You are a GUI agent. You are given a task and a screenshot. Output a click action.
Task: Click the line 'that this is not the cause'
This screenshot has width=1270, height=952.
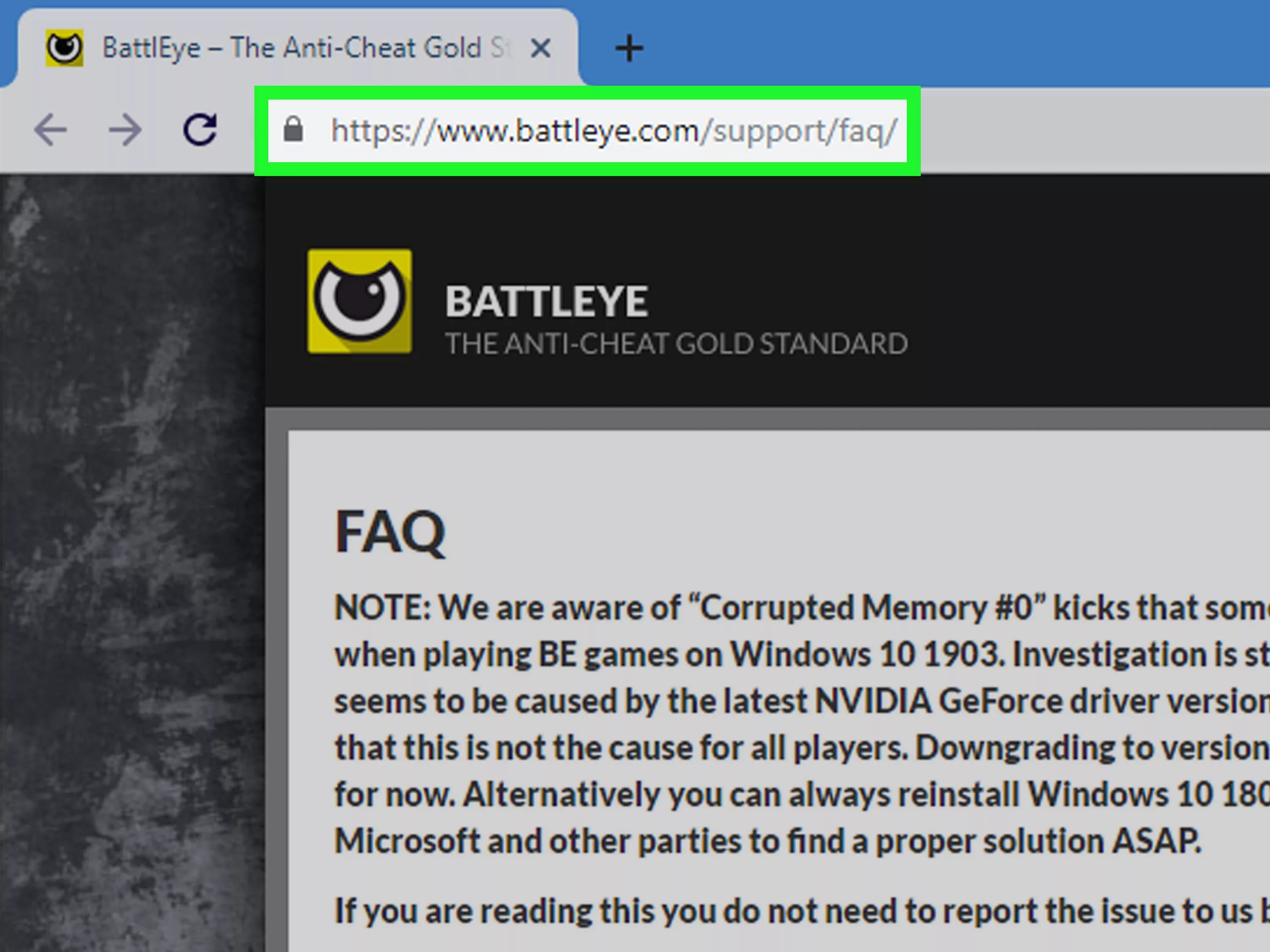pos(802,748)
